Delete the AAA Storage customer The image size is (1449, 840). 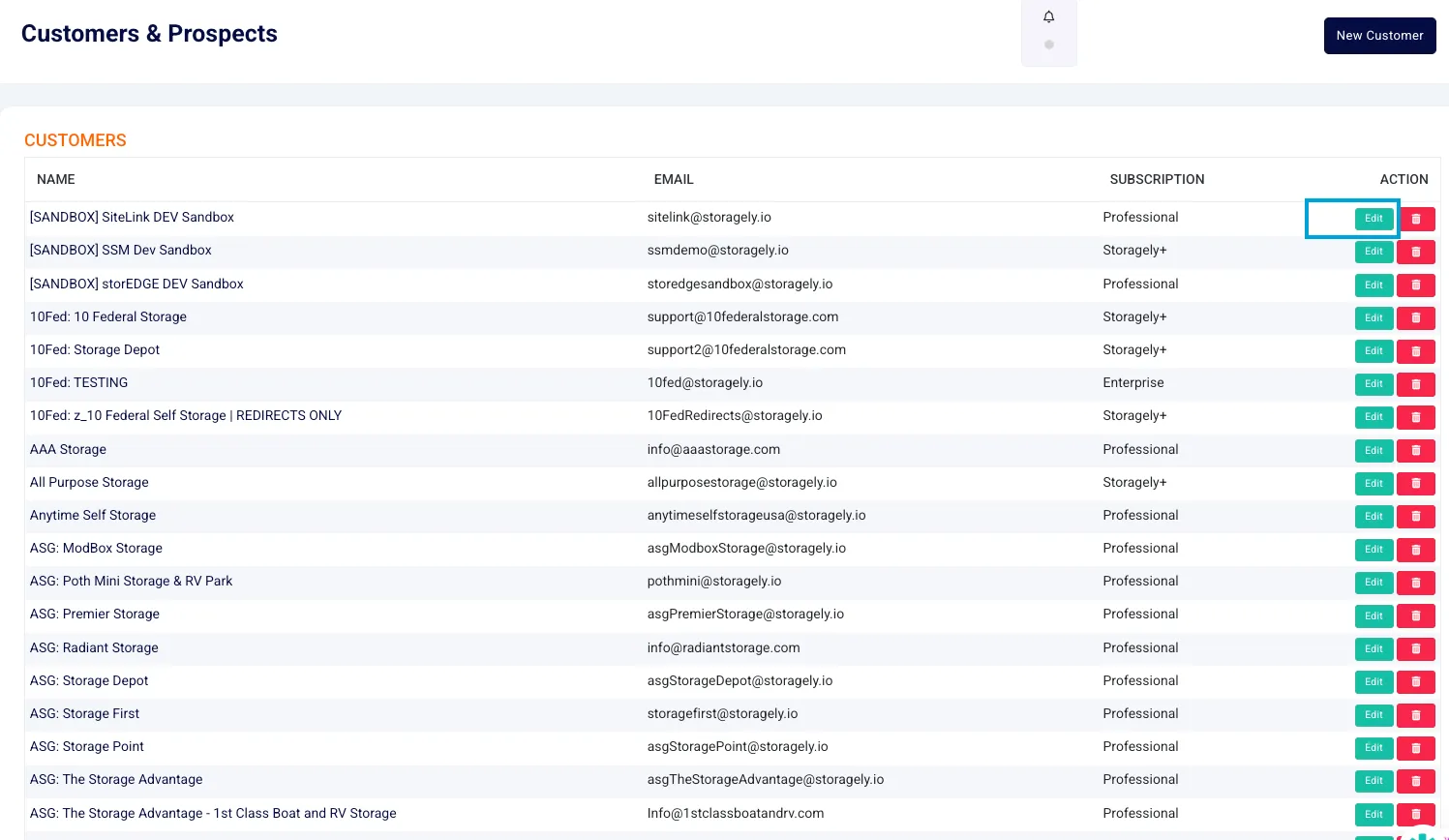click(x=1416, y=451)
